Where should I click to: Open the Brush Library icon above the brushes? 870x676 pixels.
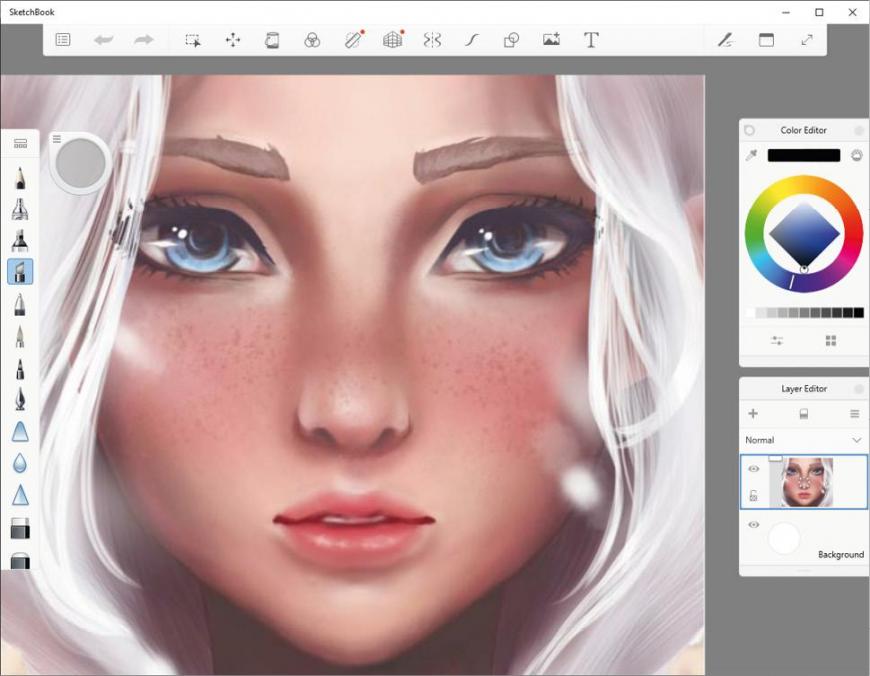click(x=21, y=144)
